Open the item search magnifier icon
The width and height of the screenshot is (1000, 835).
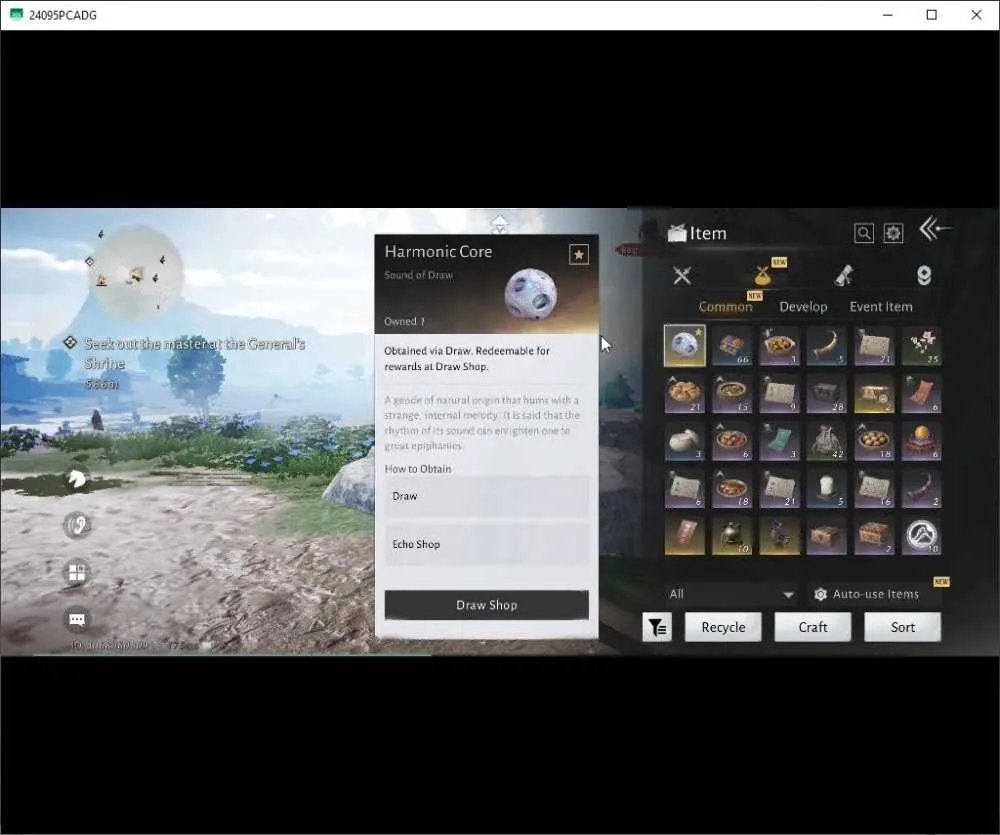click(864, 233)
